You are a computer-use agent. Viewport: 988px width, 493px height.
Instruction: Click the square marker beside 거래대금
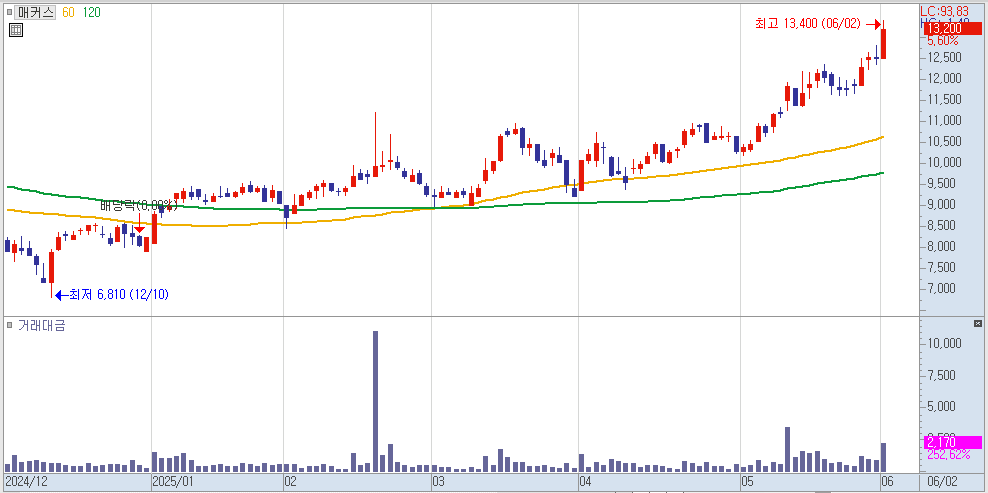click(9, 325)
